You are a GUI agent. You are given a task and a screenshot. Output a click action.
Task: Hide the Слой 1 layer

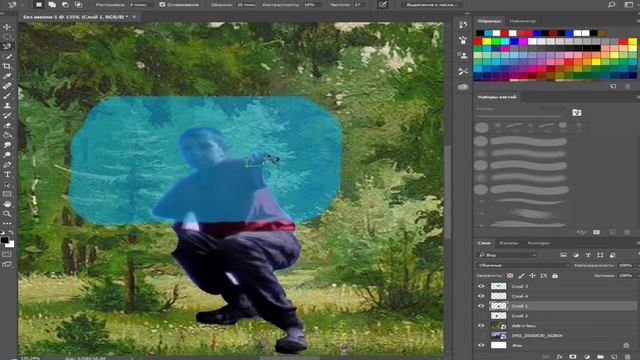481,306
